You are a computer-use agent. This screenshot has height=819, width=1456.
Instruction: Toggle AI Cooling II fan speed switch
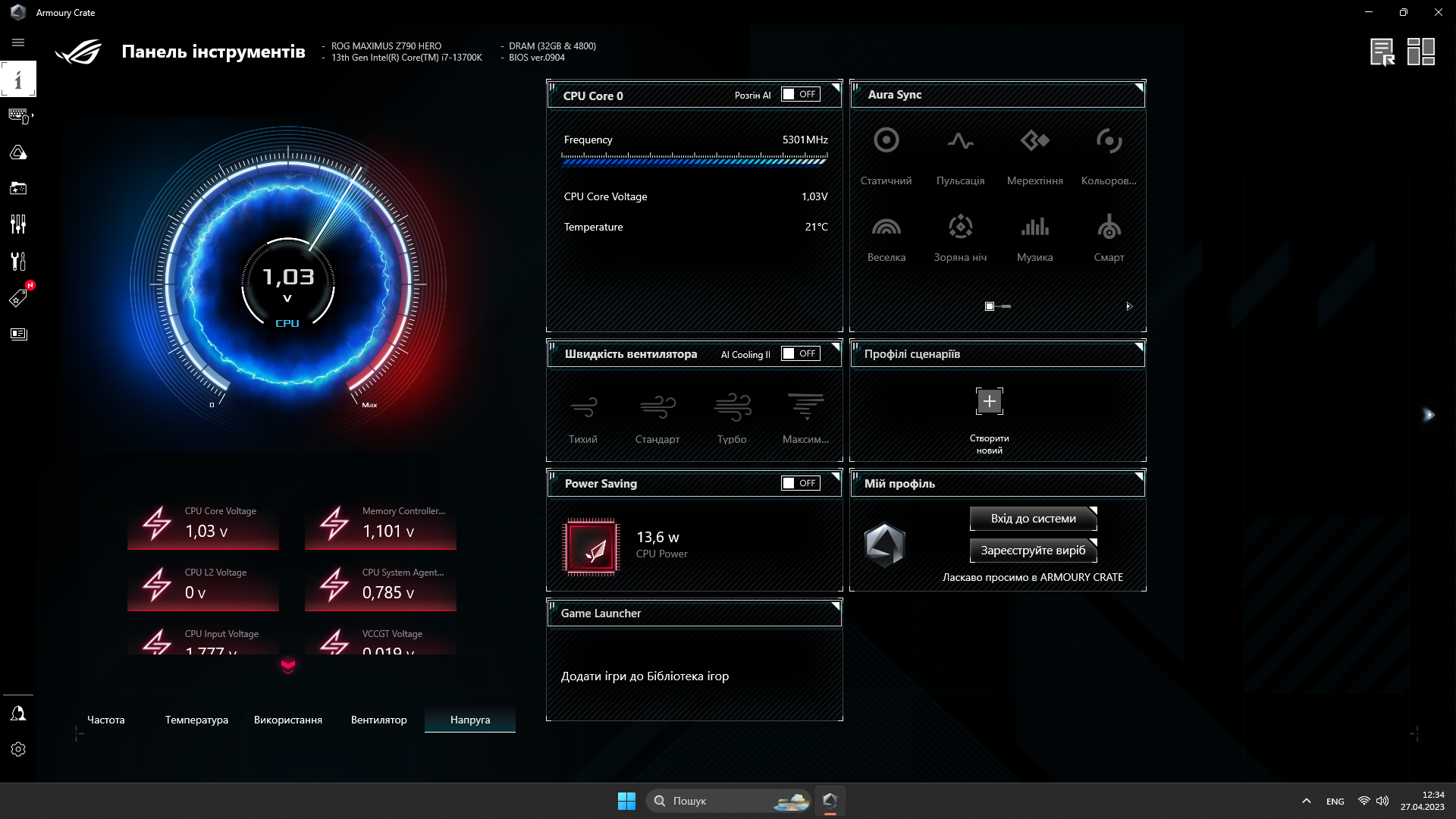coord(801,354)
